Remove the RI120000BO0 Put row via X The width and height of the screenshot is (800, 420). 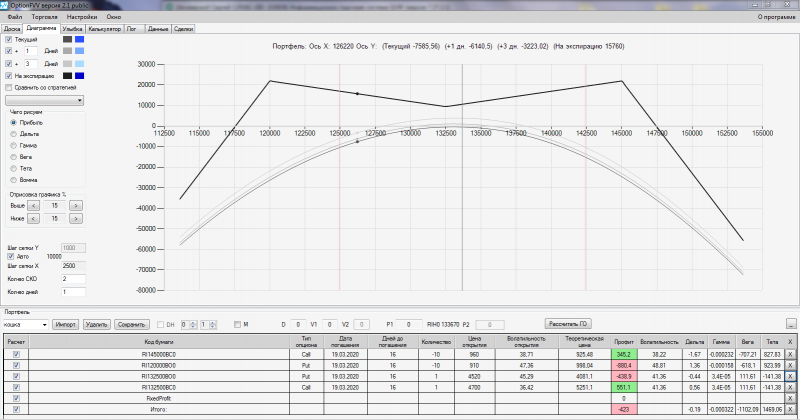tap(790, 365)
